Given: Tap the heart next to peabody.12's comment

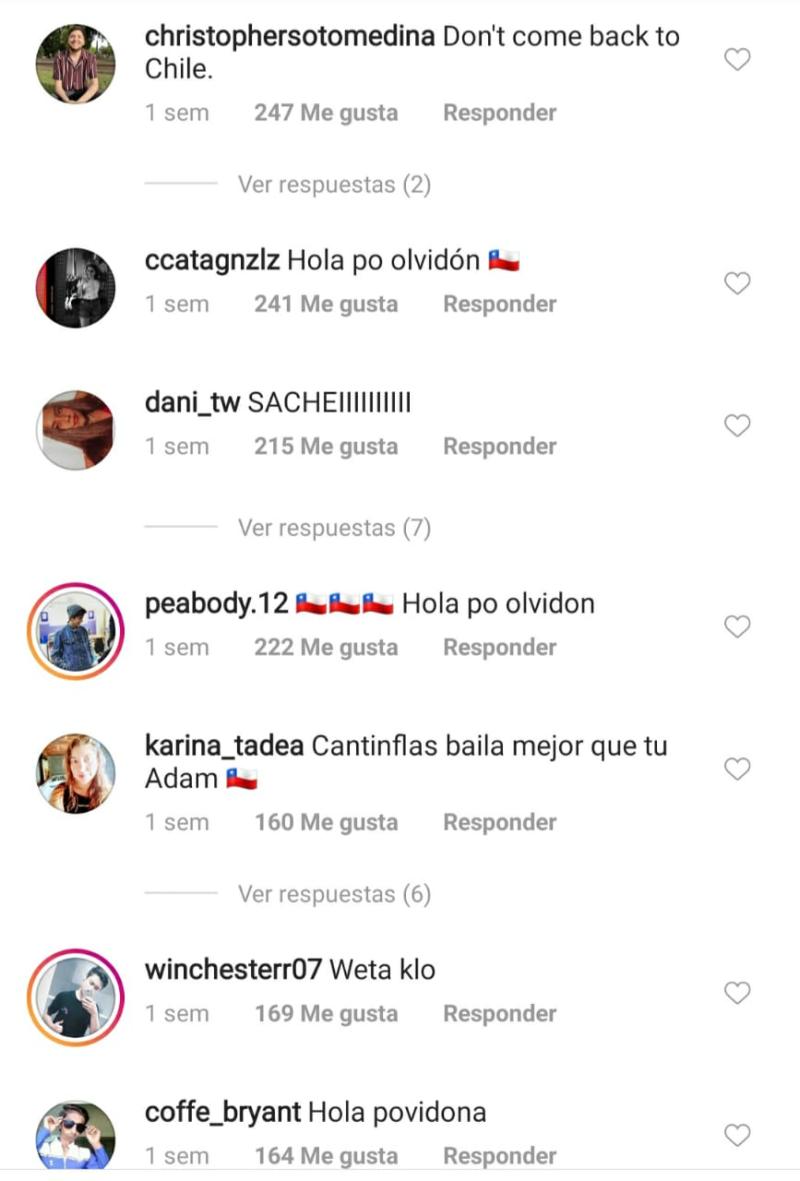Looking at the screenshot, I should 737,626.
